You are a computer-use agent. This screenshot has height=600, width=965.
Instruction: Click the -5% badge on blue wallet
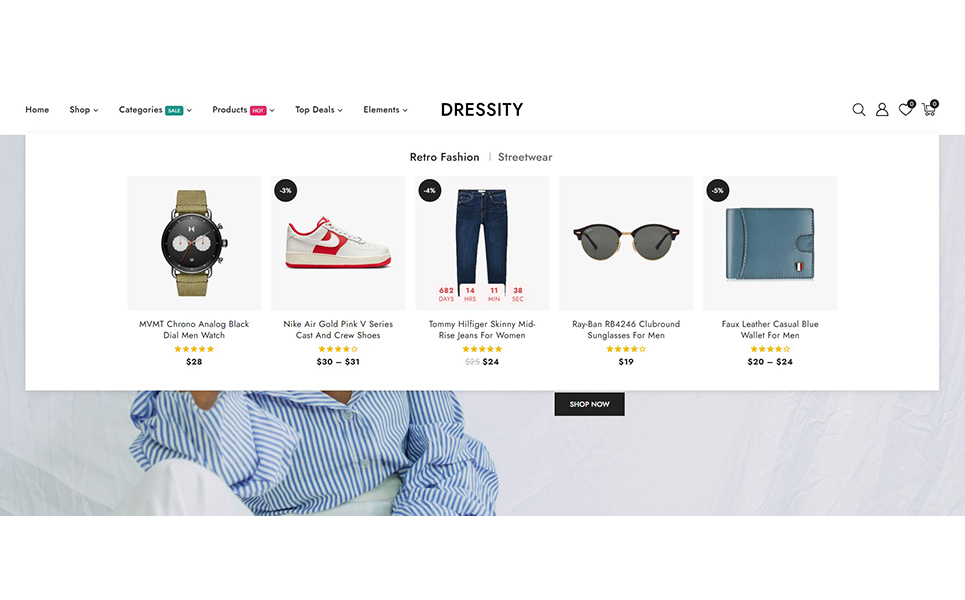point(718,190)
